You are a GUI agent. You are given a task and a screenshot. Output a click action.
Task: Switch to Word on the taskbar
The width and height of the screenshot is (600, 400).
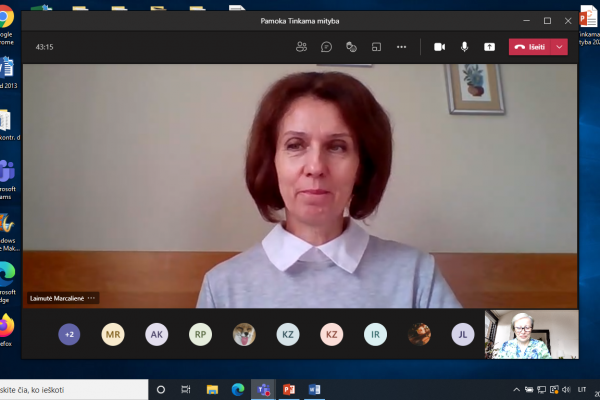pos(314,390)
